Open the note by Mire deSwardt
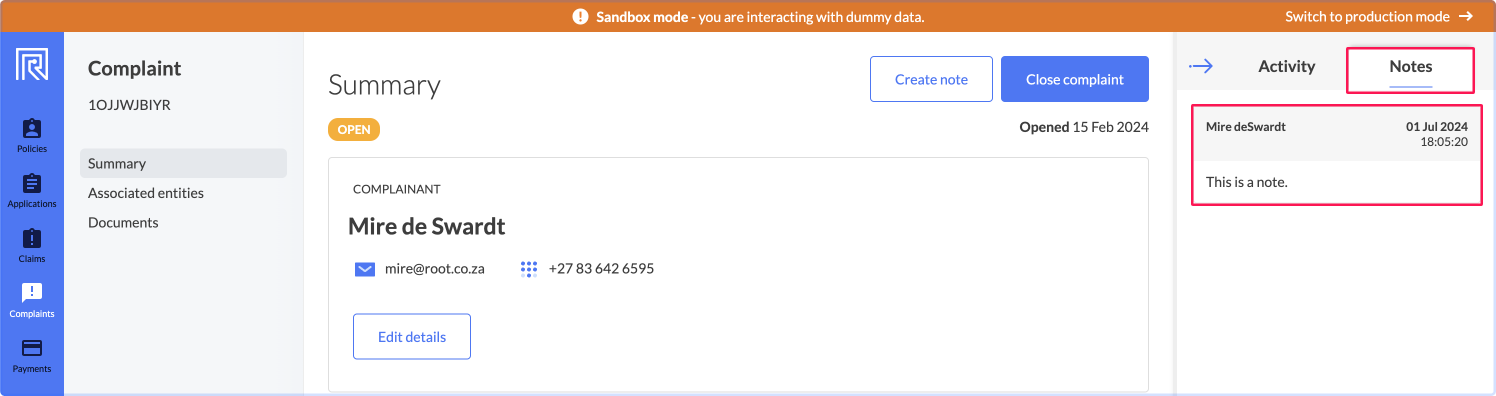This screenshot has height=396, width=1496. click(x=1337, y=155)
